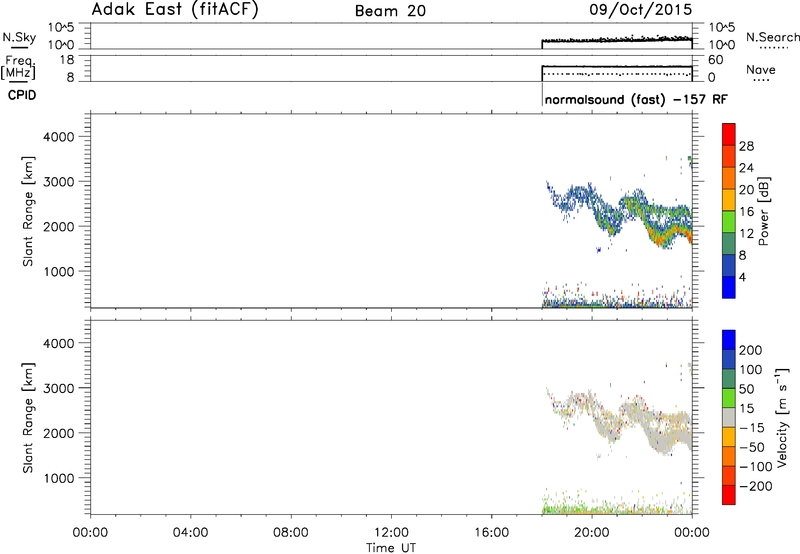Click the '4000' tick in power panel
This screenshot has width=800, height=554.
[59, 137]
